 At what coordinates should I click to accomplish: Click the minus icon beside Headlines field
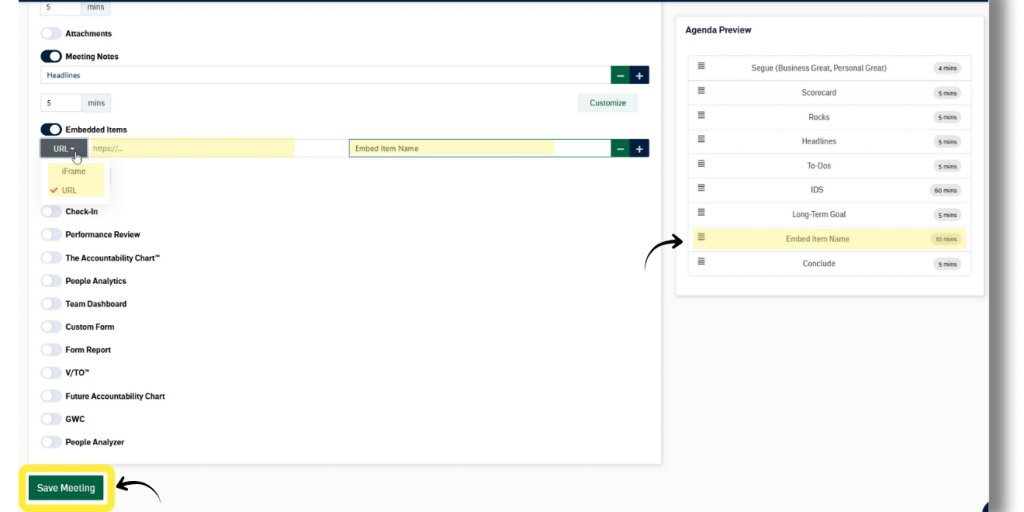click(x=620, y=75)
